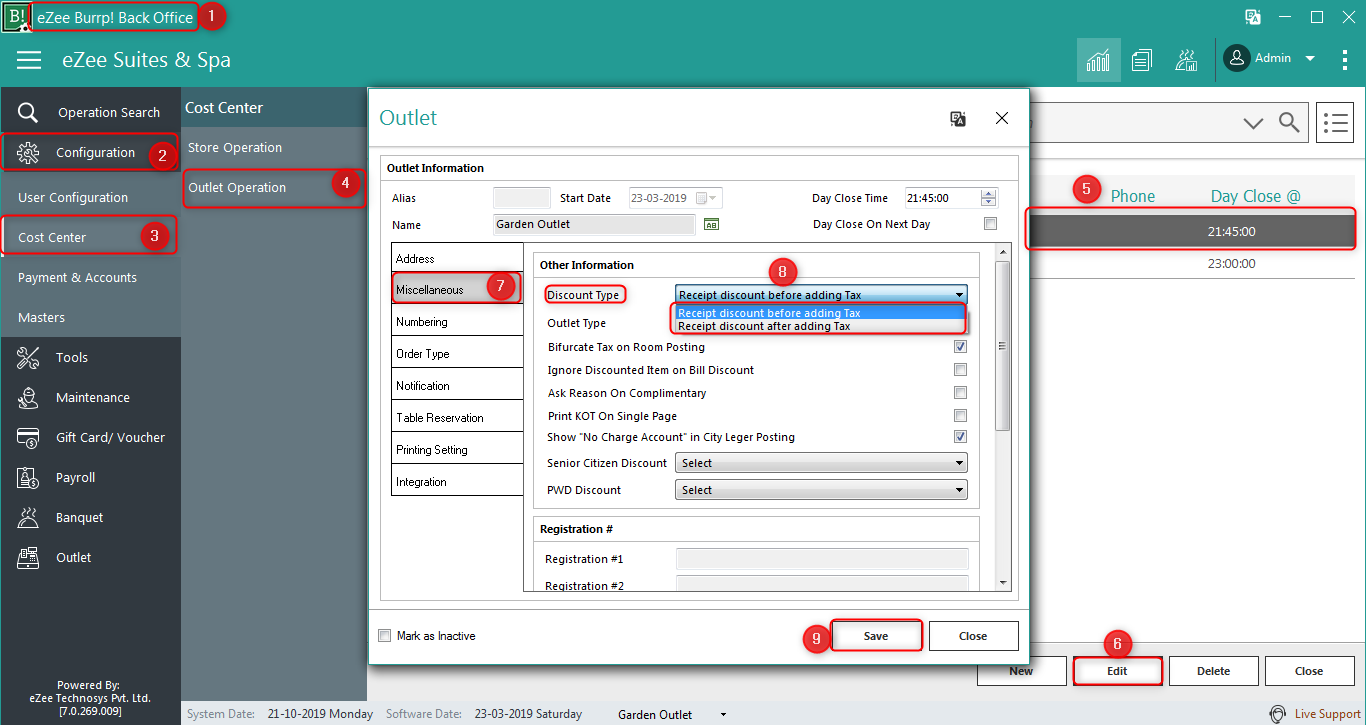Click the Gift Card/Voucher icon
Image resolution: width=1366 pixels, height=725 pixels.
click(28, 437)
